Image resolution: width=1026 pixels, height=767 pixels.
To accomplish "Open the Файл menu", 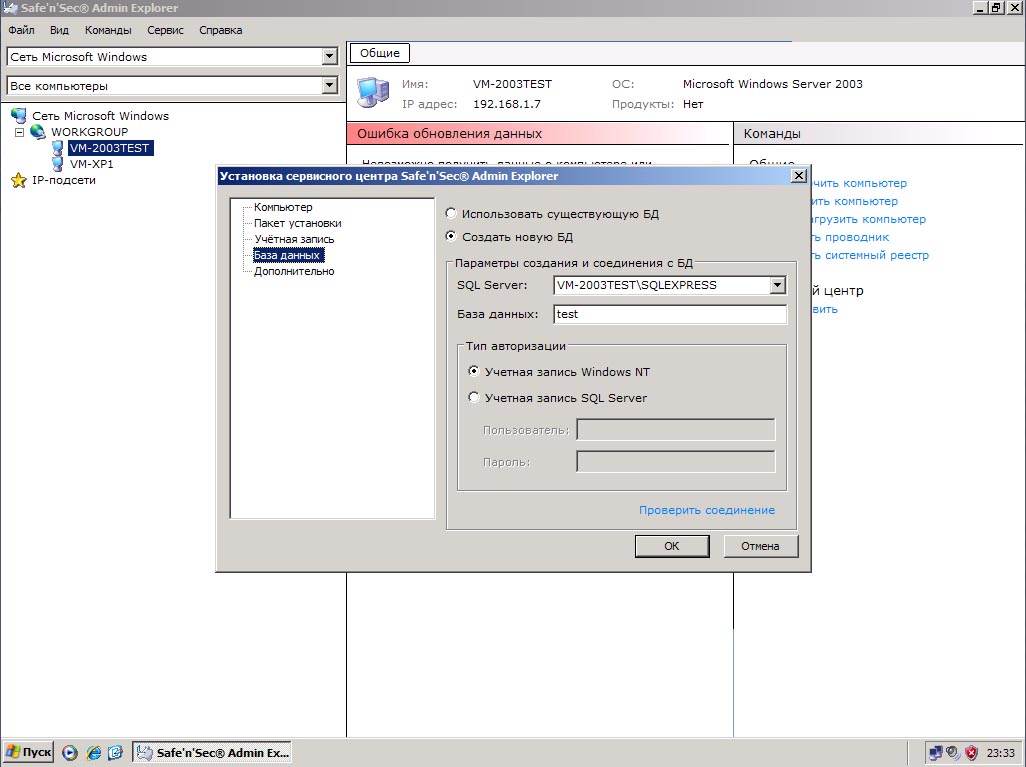I will point(21,30).
